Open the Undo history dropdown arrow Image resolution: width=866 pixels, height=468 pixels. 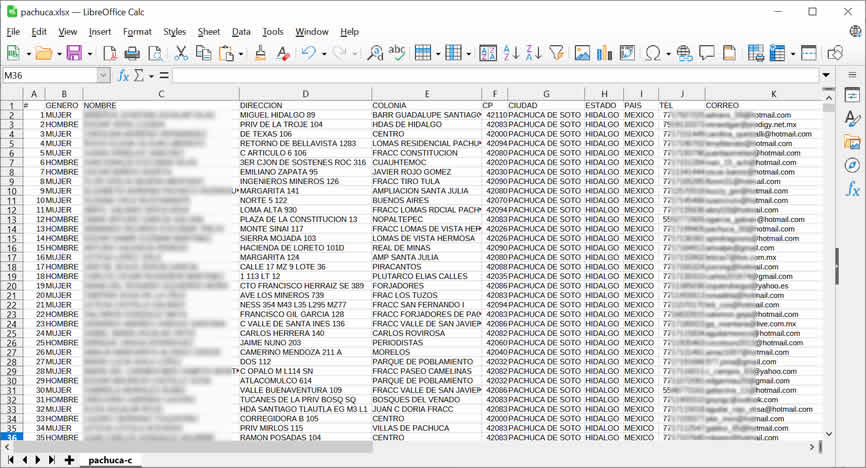[324, 54]
